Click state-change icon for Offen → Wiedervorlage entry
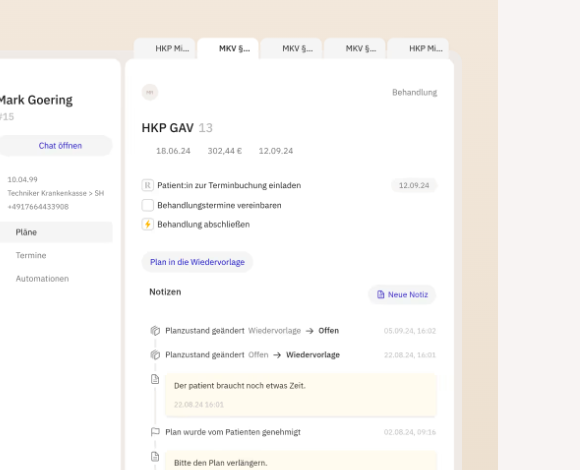 [x=155, y=355]
